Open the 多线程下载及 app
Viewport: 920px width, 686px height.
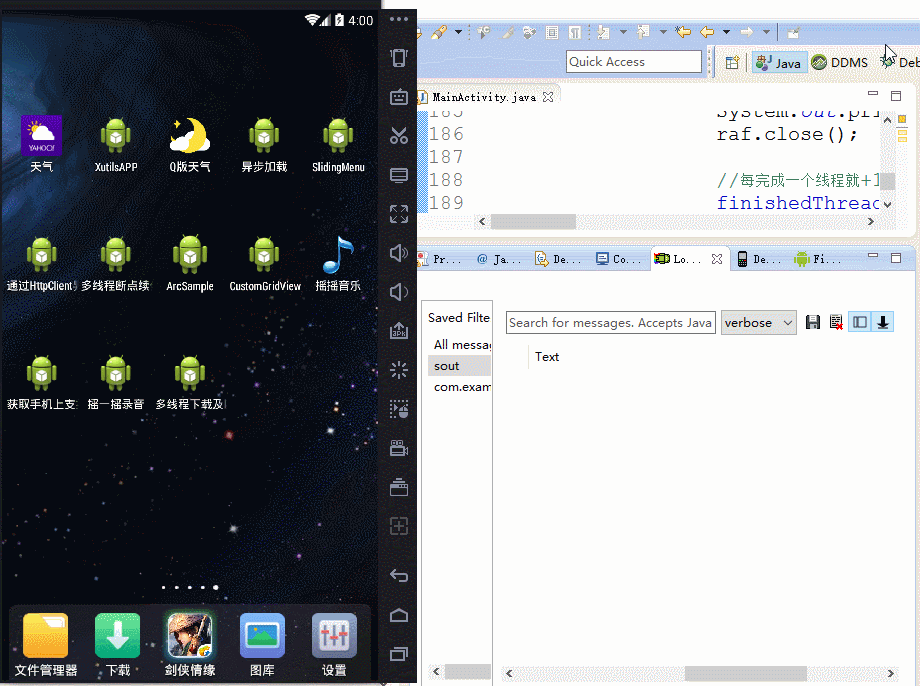click(190, 381)
